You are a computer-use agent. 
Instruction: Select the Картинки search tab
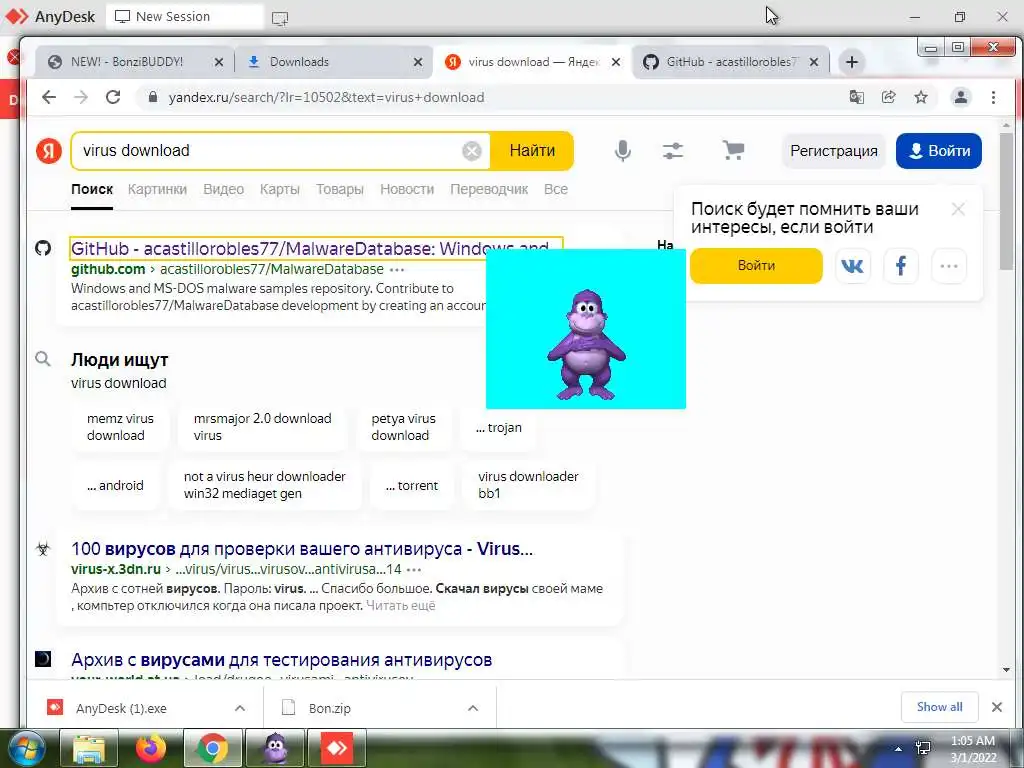click(157, 189)
